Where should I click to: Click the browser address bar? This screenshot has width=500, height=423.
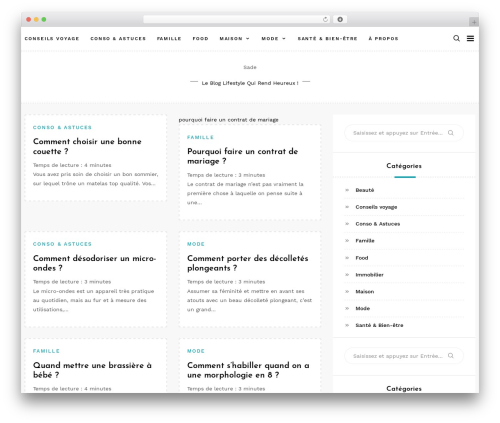pos(237,19)
